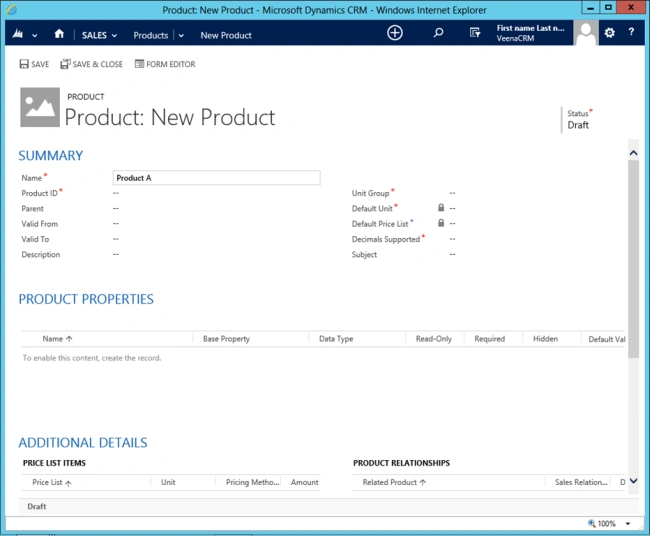Image resolution: width=650 pixels, height=536 pixels.
Task: Sort by Pricing Method column
Action: click(252, 482)
